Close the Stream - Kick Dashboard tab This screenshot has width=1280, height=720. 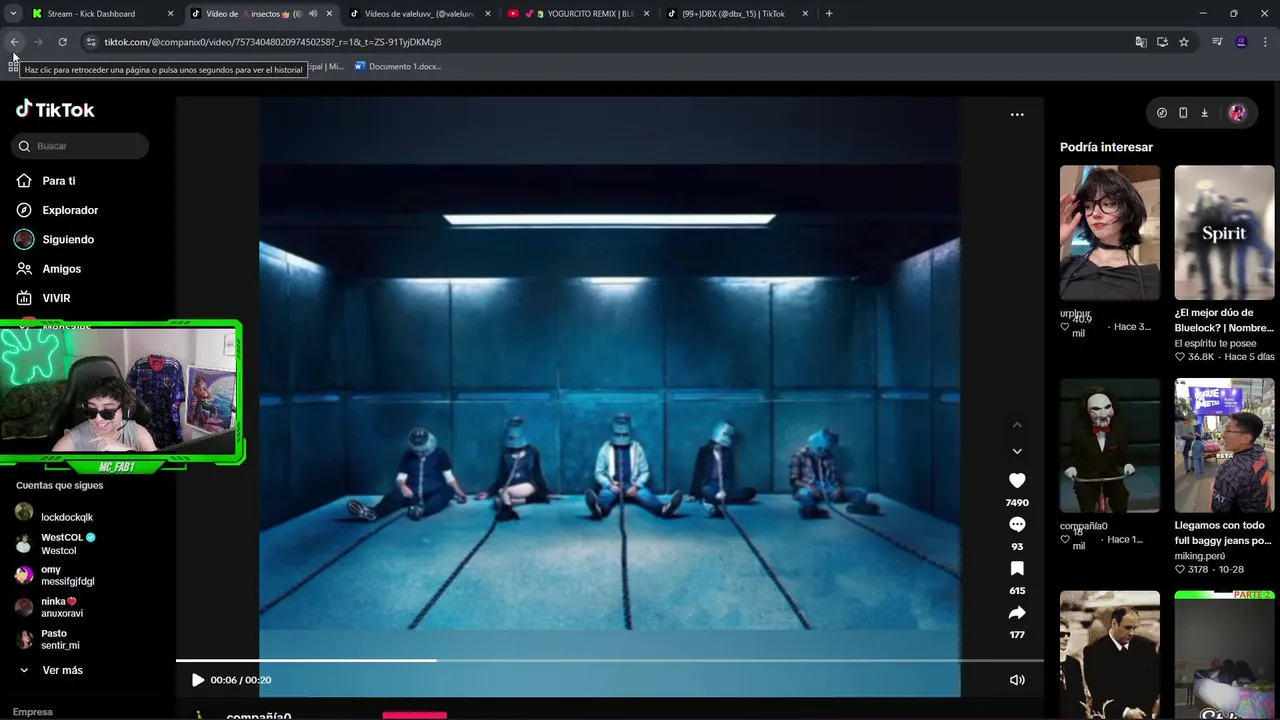click(170, 14)
